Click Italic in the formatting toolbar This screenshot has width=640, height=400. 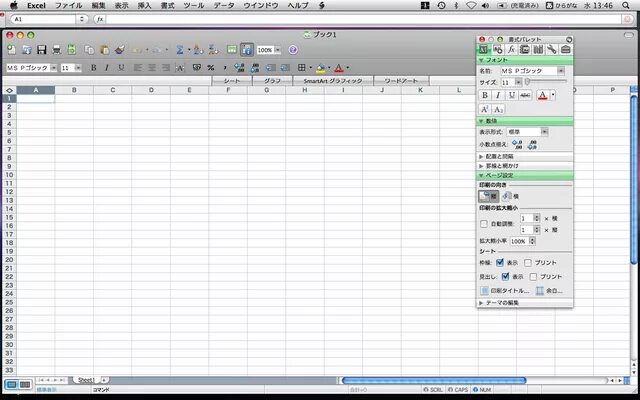[107, 68]
